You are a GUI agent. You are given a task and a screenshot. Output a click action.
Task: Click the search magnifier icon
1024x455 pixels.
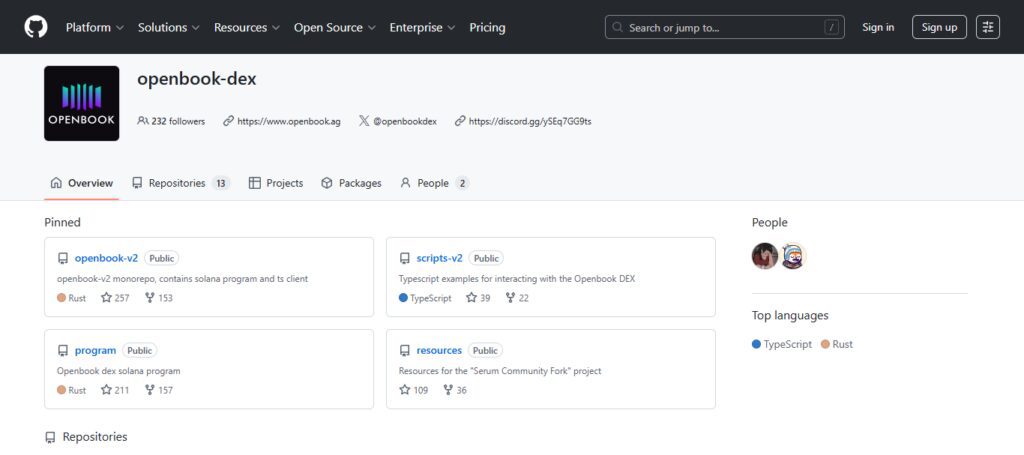[x=618, y=27]
